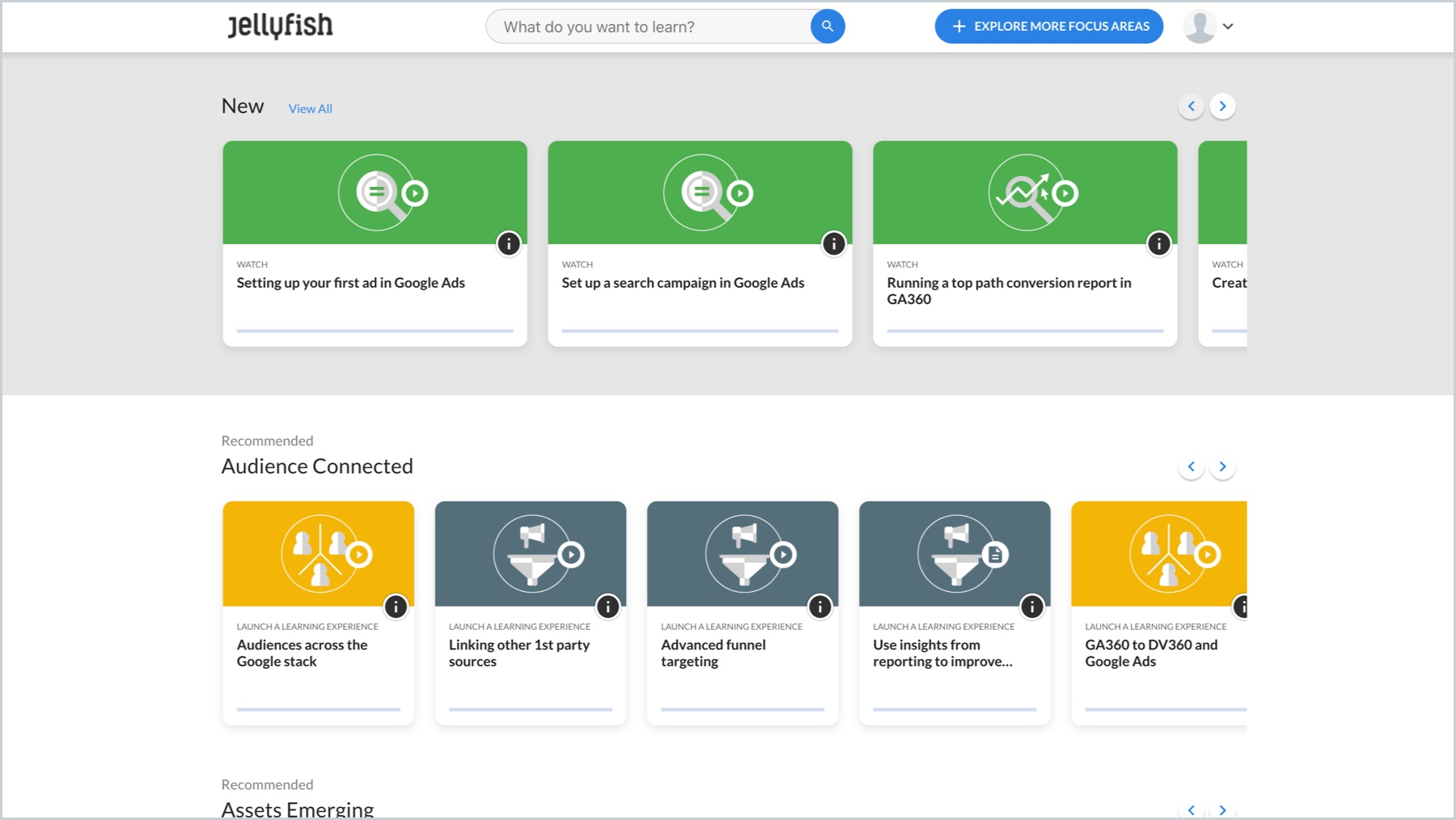Click the Explore More Focus Areas button
This screenshot has width=1456, height=820.
tap(1048, 27)
